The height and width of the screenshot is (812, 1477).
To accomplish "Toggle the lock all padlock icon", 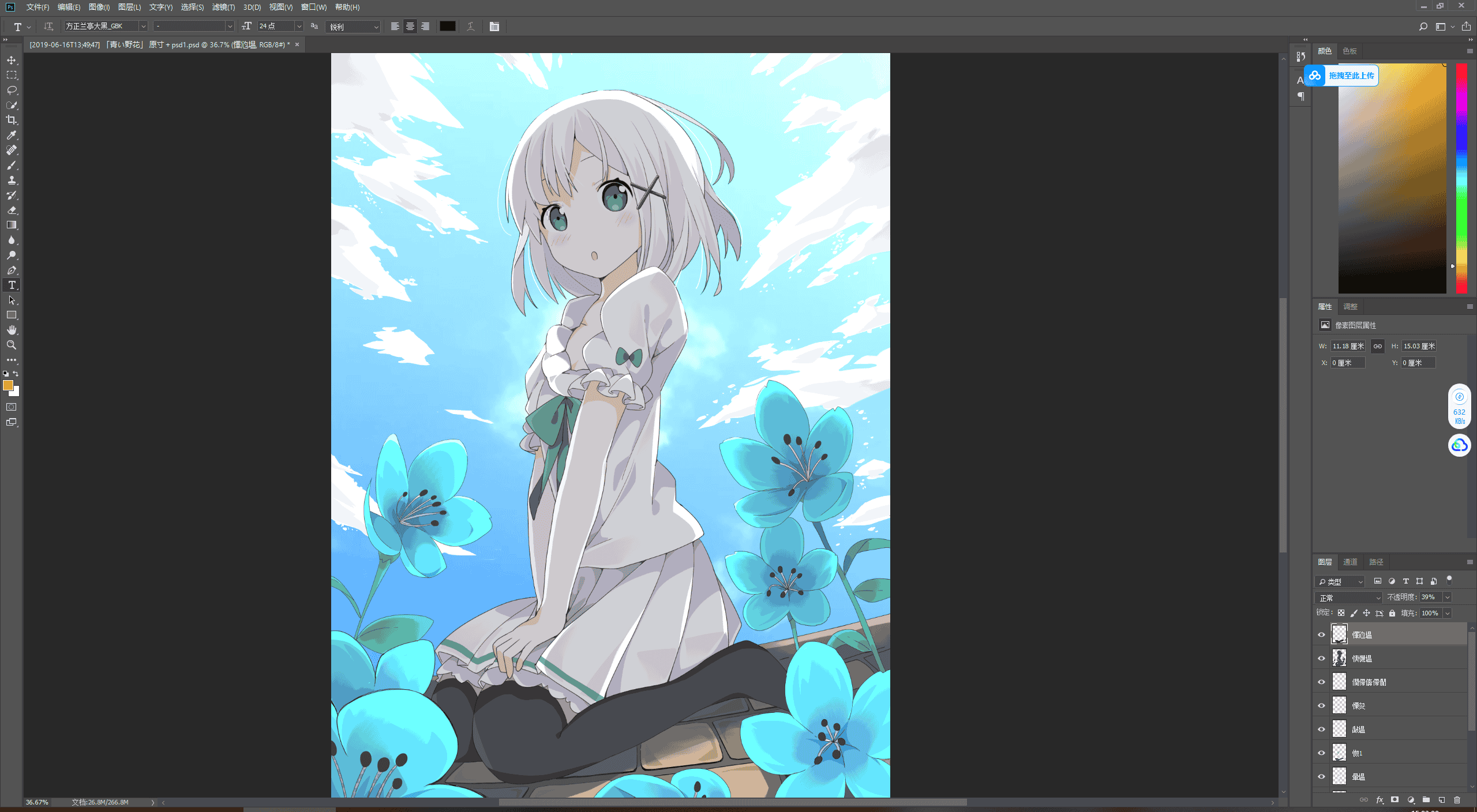I will point(1392,613).
